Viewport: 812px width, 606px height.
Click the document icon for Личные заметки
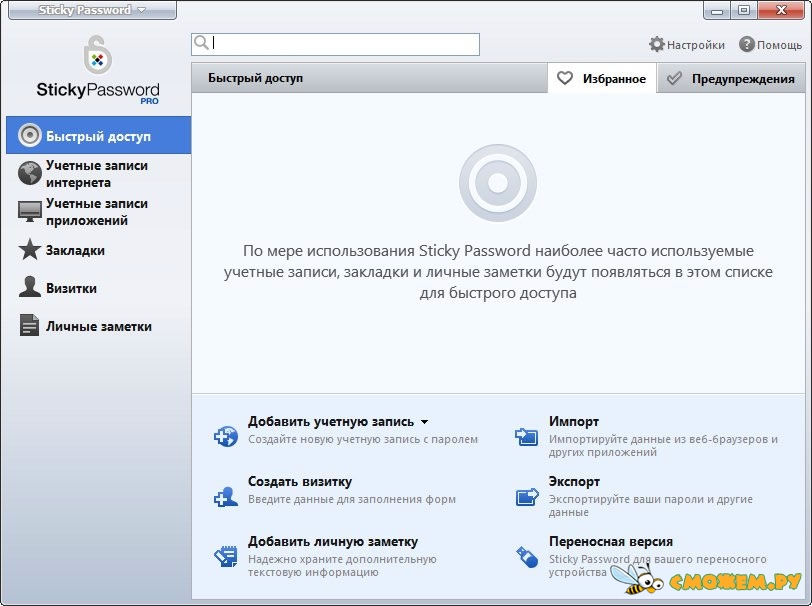tap(29, 325)
